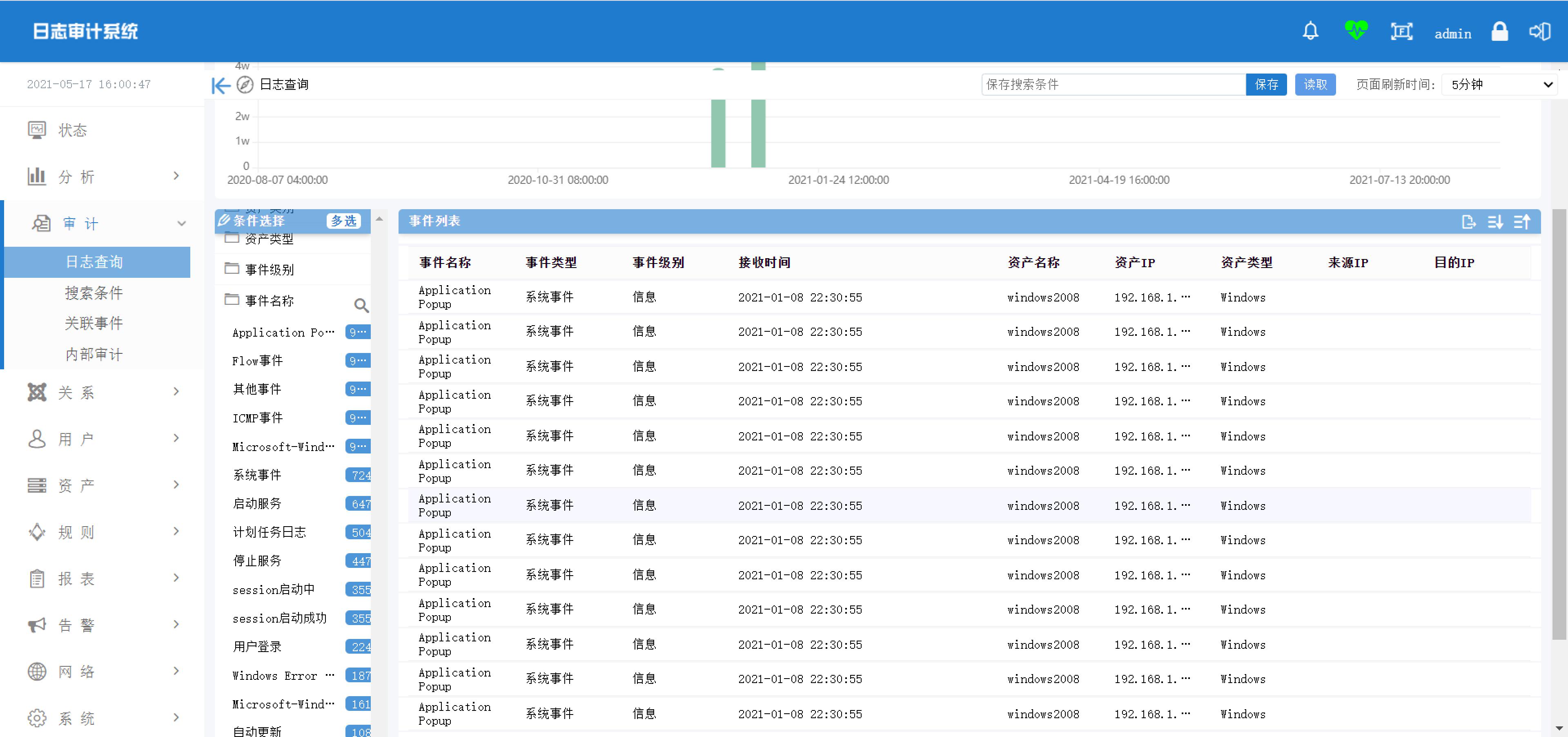Expand the 网络 menu chevron

click(176, 670)
